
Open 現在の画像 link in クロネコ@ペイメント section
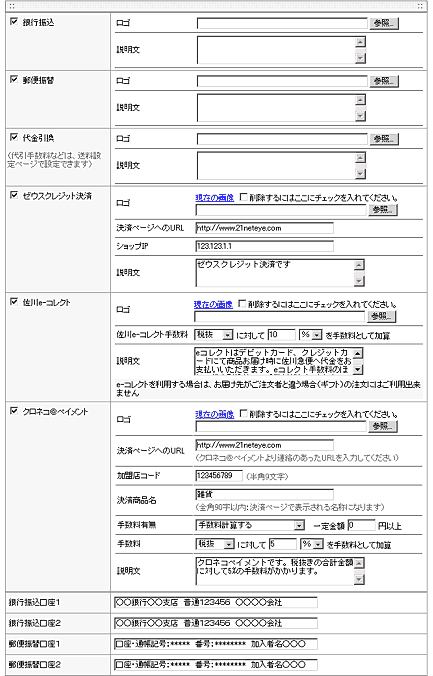[214, 414]
